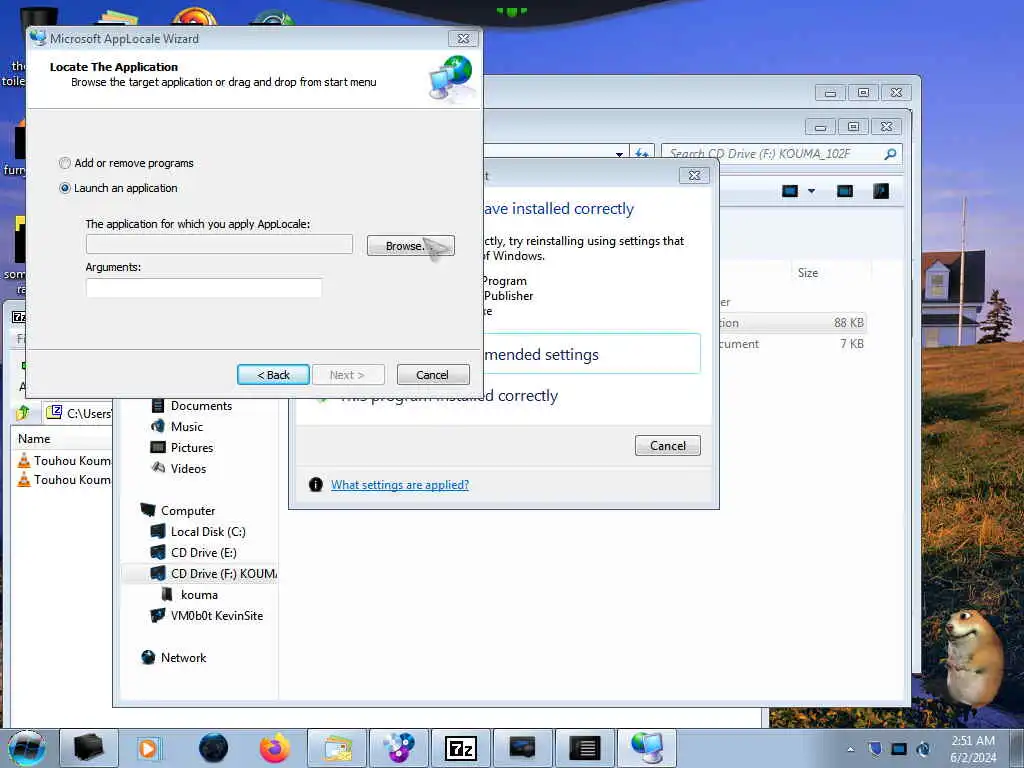Viewport: 1024px width, 768px height.
Task: Click the Videos library icon
Action: 157,468
